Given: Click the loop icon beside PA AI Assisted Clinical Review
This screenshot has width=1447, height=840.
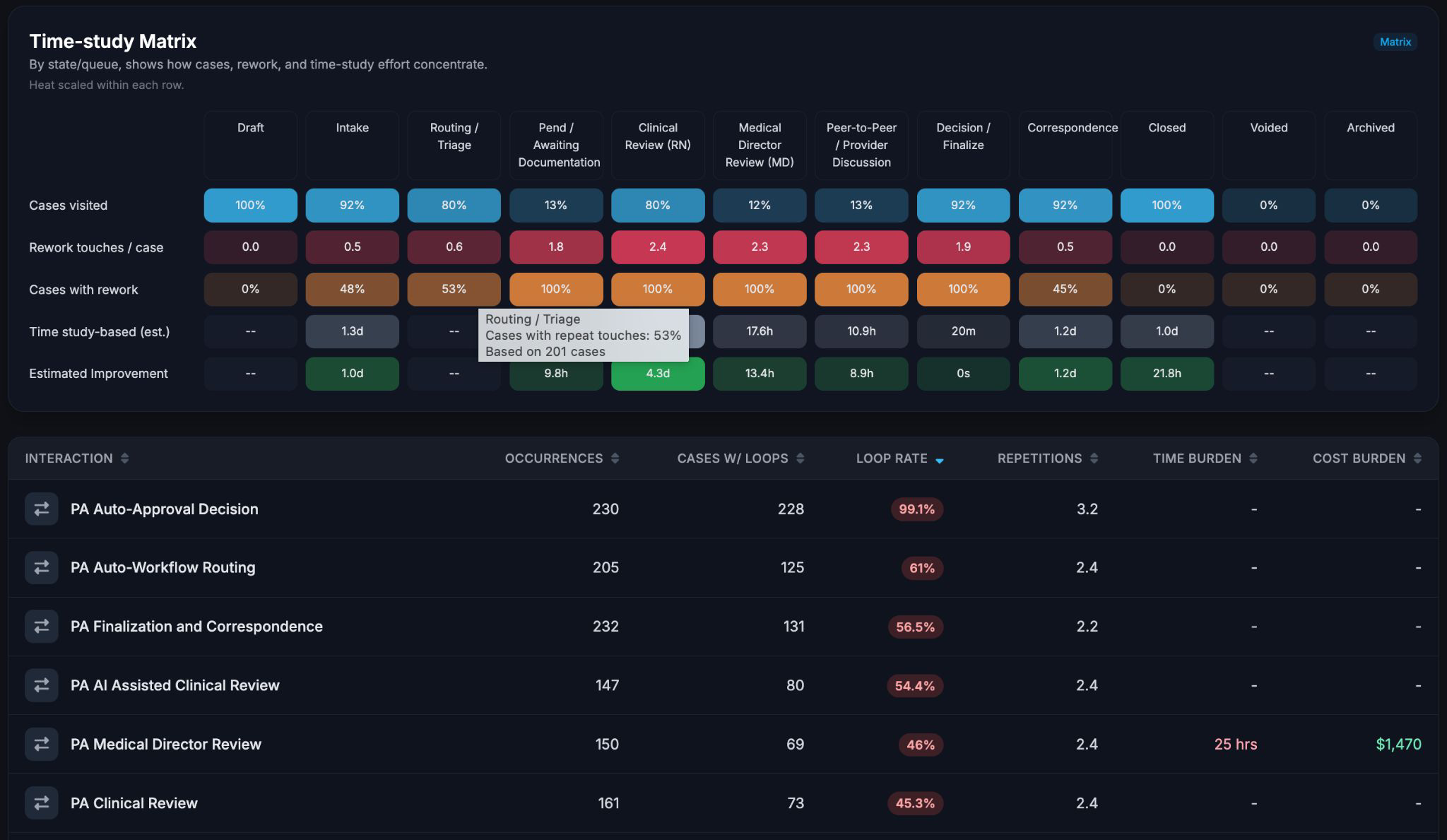Looking at the screenshot, I should [42, 685].
